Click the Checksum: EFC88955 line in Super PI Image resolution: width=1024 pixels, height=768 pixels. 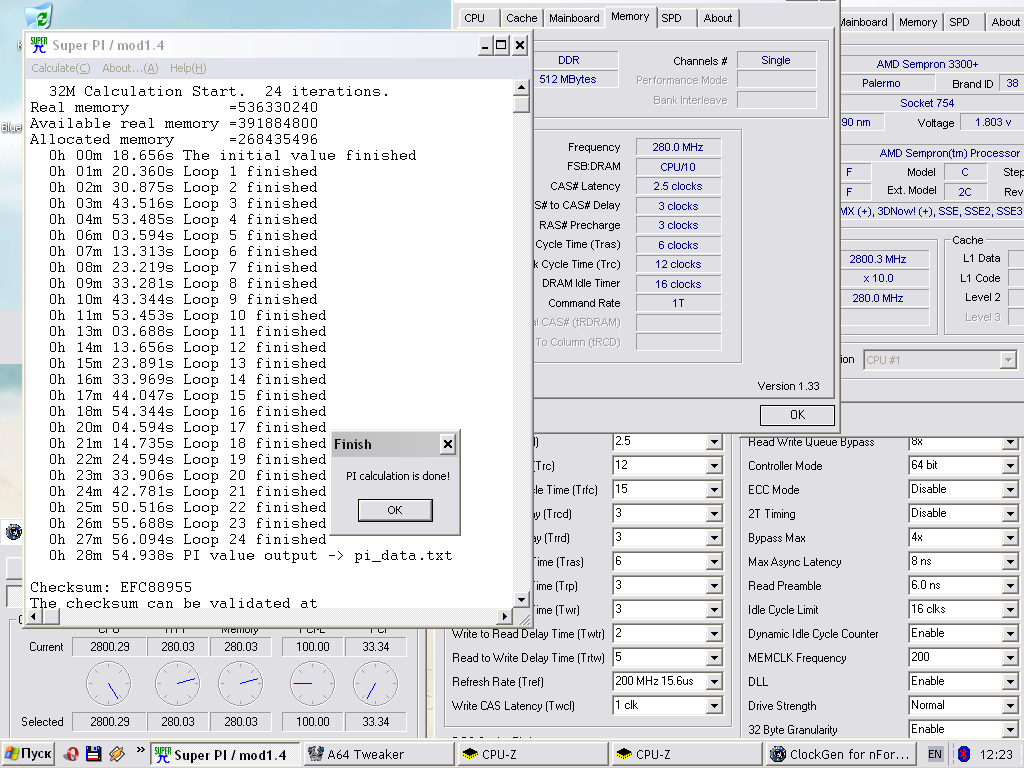(x=111, y=587)
